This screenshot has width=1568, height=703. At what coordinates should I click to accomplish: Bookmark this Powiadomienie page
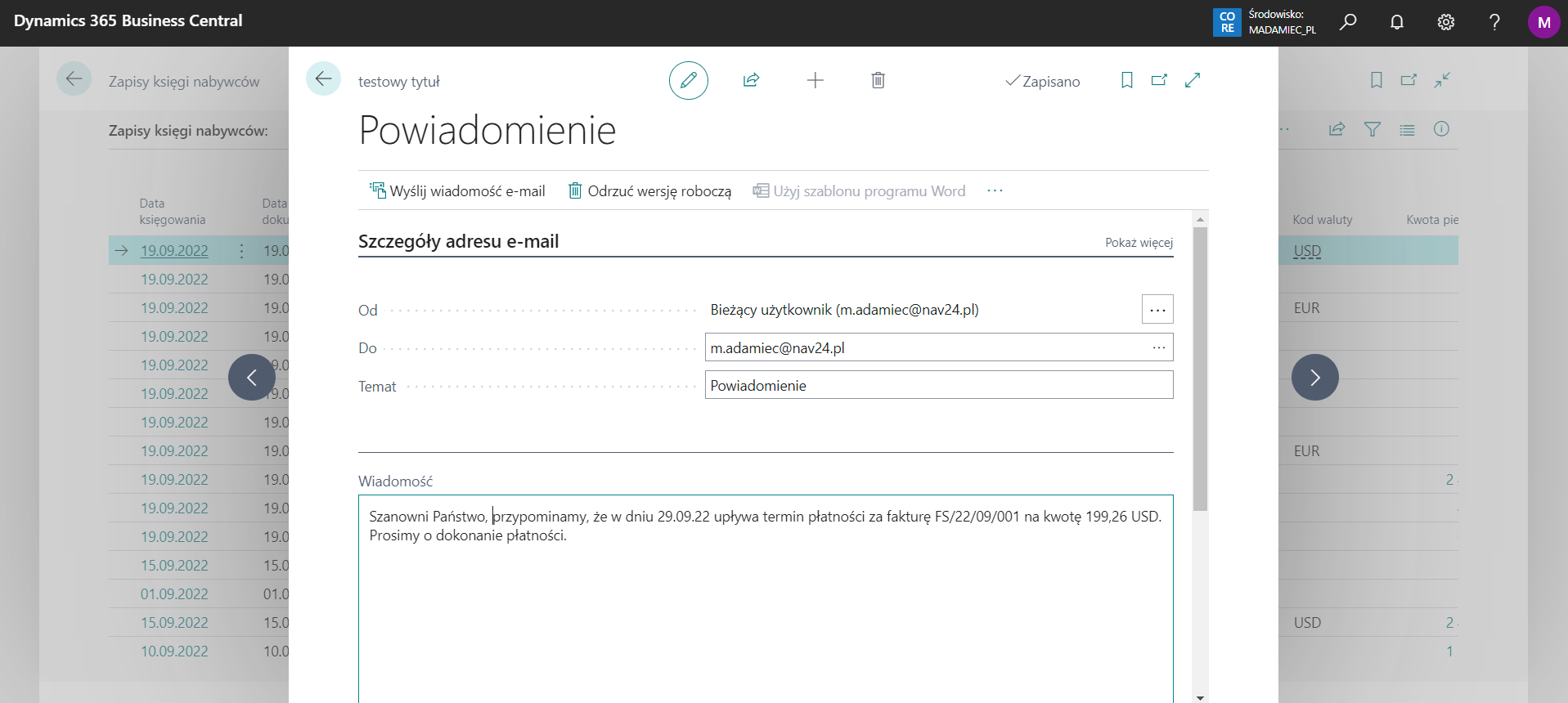point(1126,80)
